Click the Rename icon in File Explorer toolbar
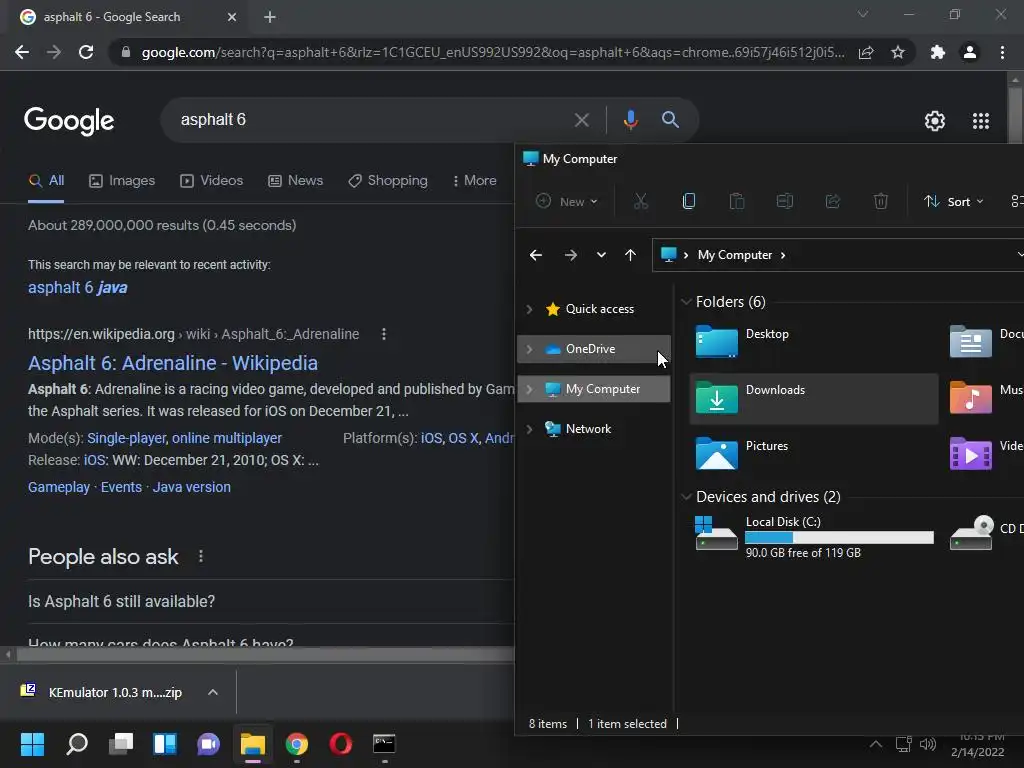This screenshot has width=1024, height=768. pyautogui.click(x=784, y=201)
